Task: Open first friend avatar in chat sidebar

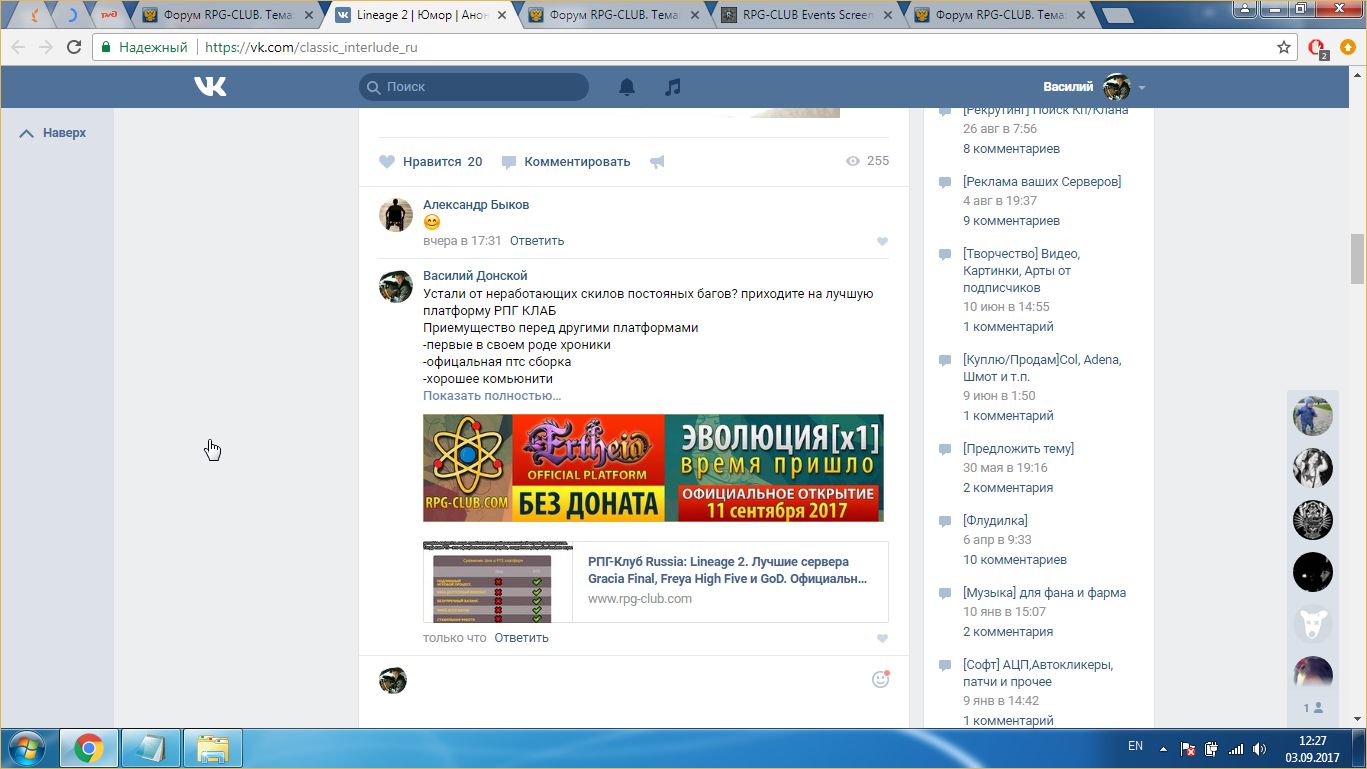Action: (1312, 415)
